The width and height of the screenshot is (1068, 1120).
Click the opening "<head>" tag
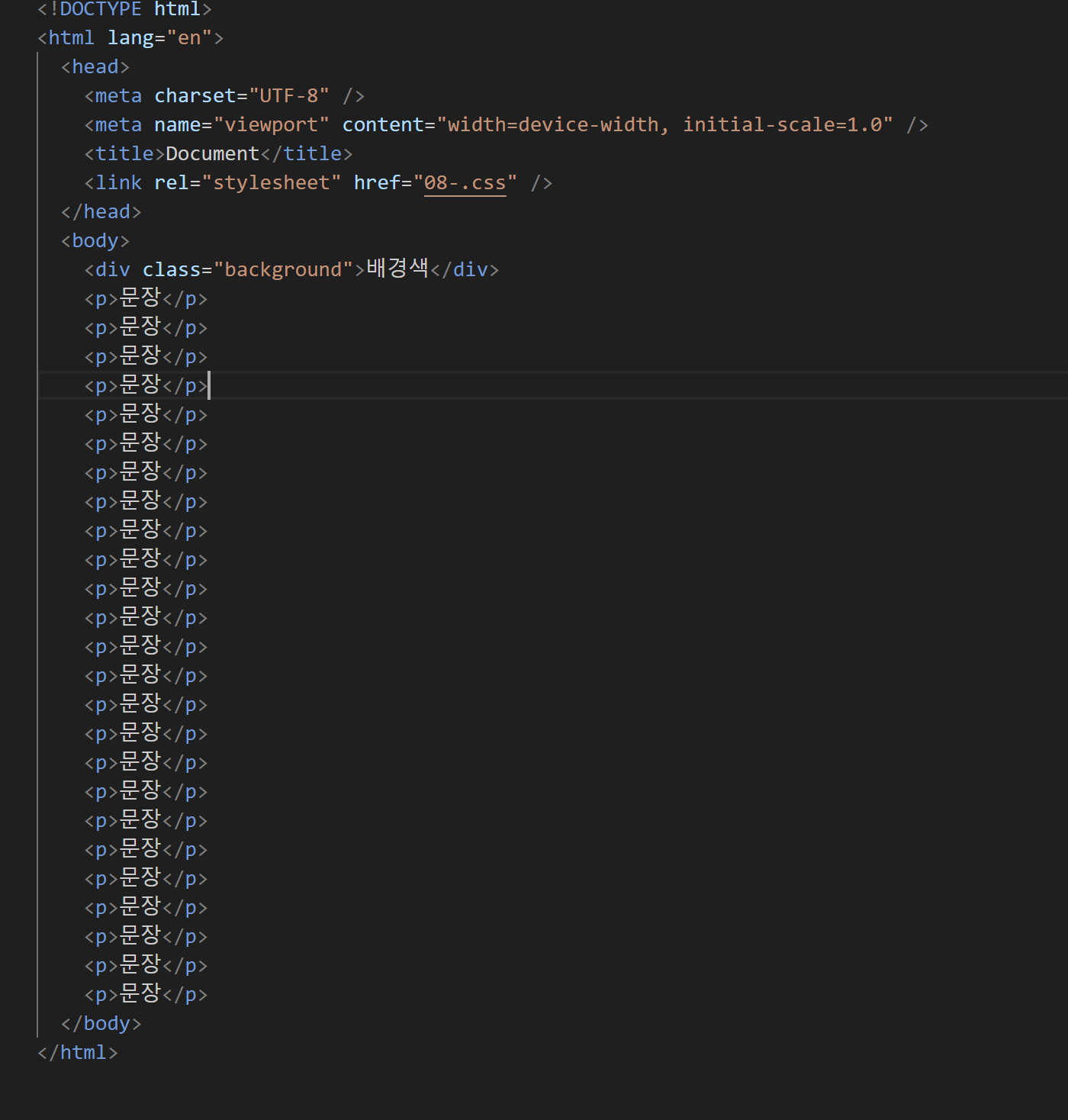click(x=95, y=67)
